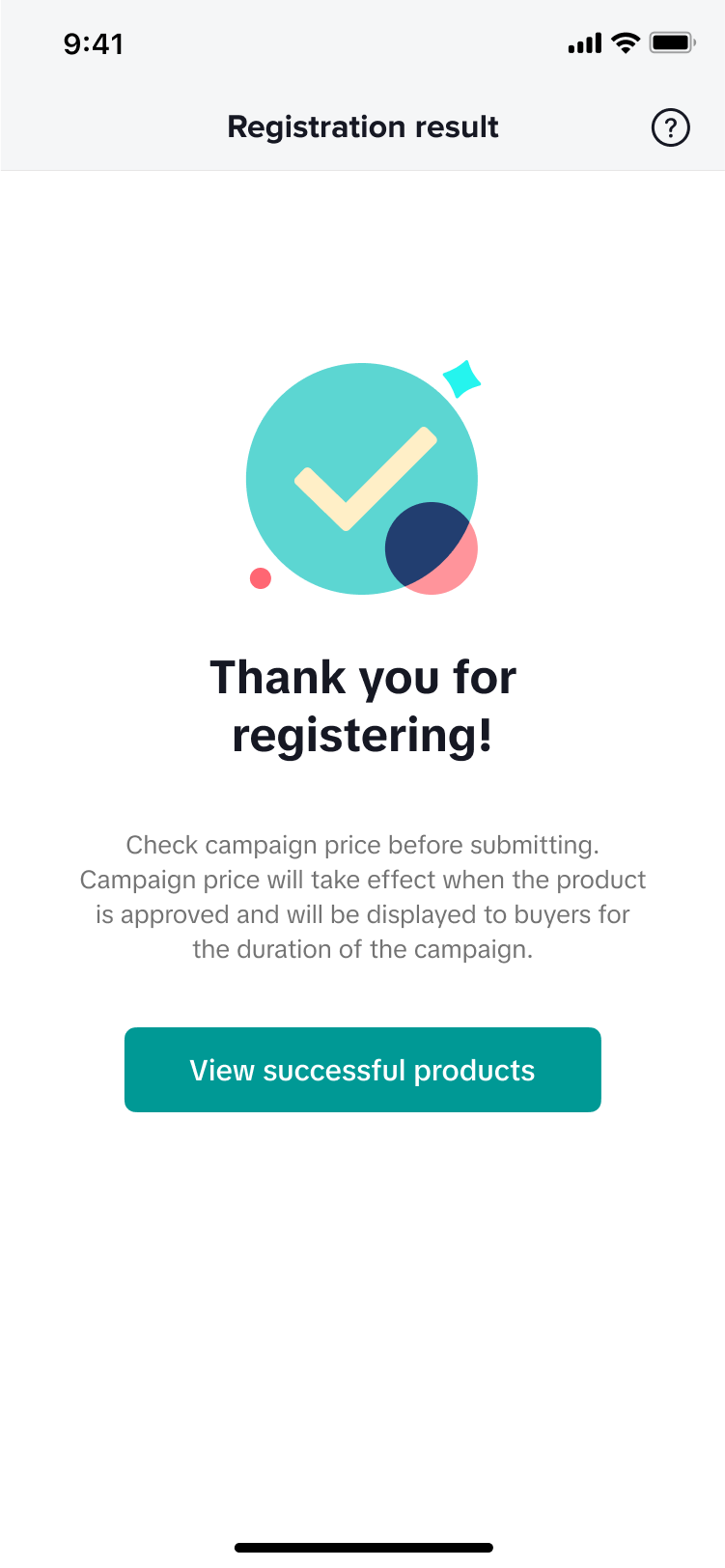This screenshot has height=1568, width=725.
Task: Tap the 9:41 clock in status bar
Action: [94, 44]
